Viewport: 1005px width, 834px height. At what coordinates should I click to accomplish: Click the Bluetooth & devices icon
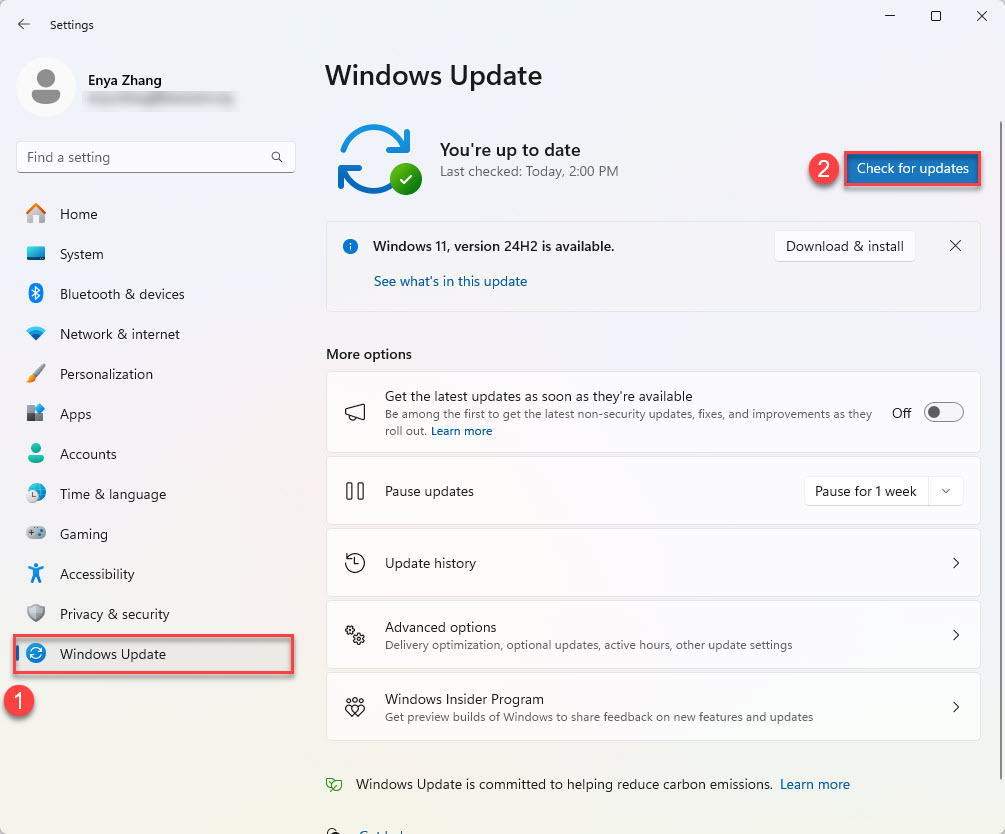coord(36,294)
